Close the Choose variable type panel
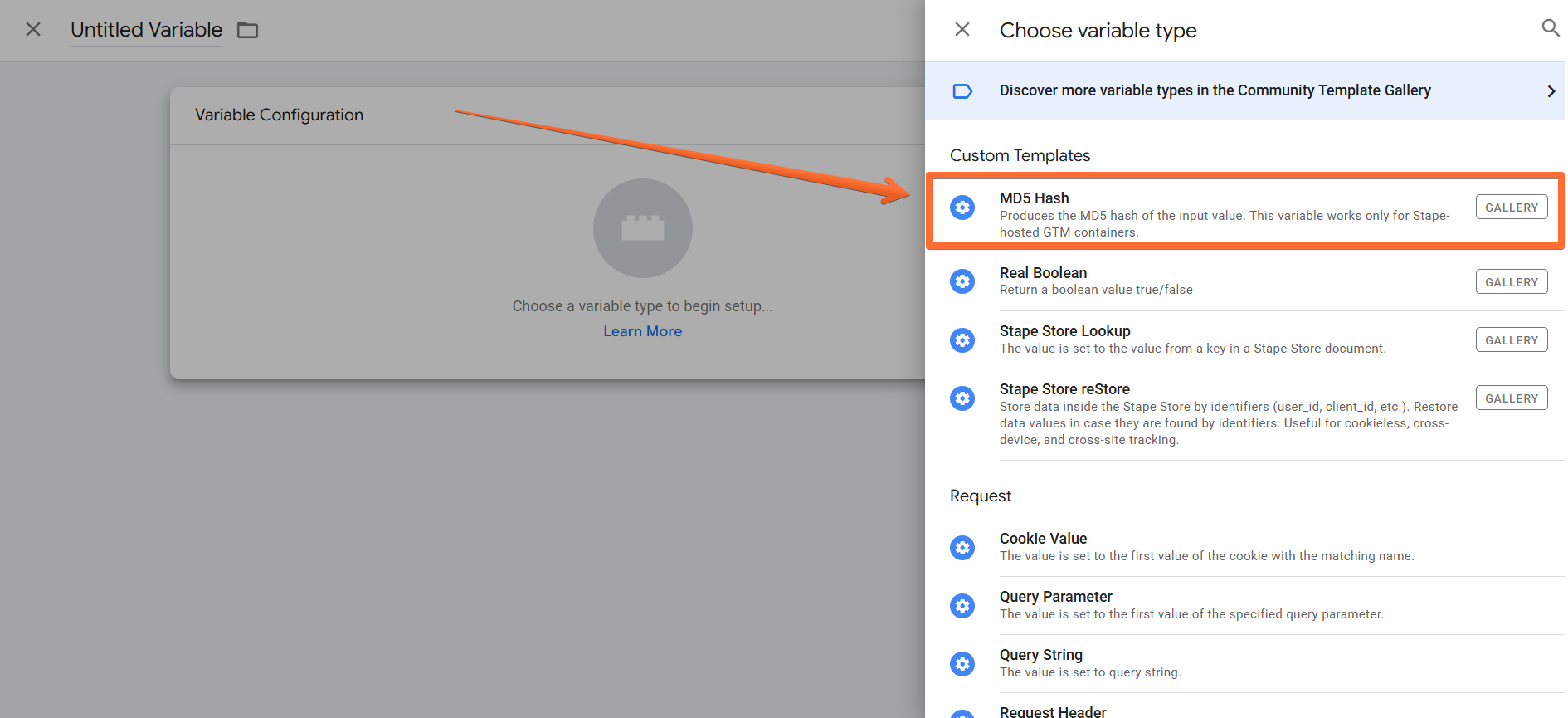The width and height of the screenshot is (1568, 718). (962, 30)
